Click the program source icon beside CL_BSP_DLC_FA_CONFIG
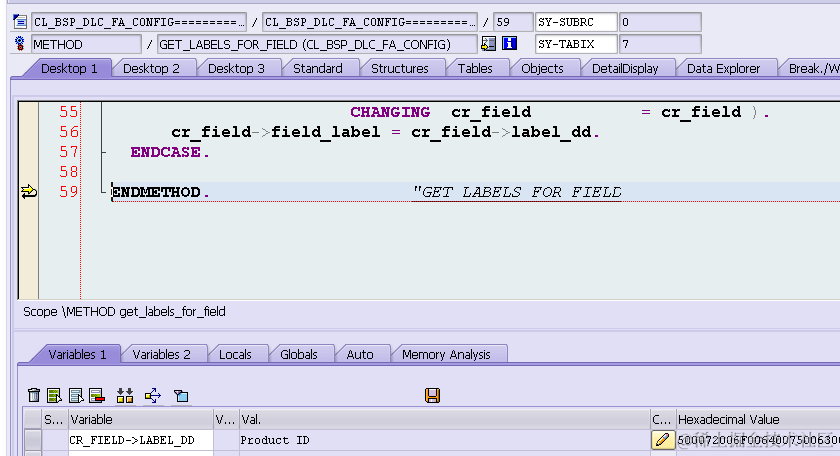840x456 pixels. (20, 22)
